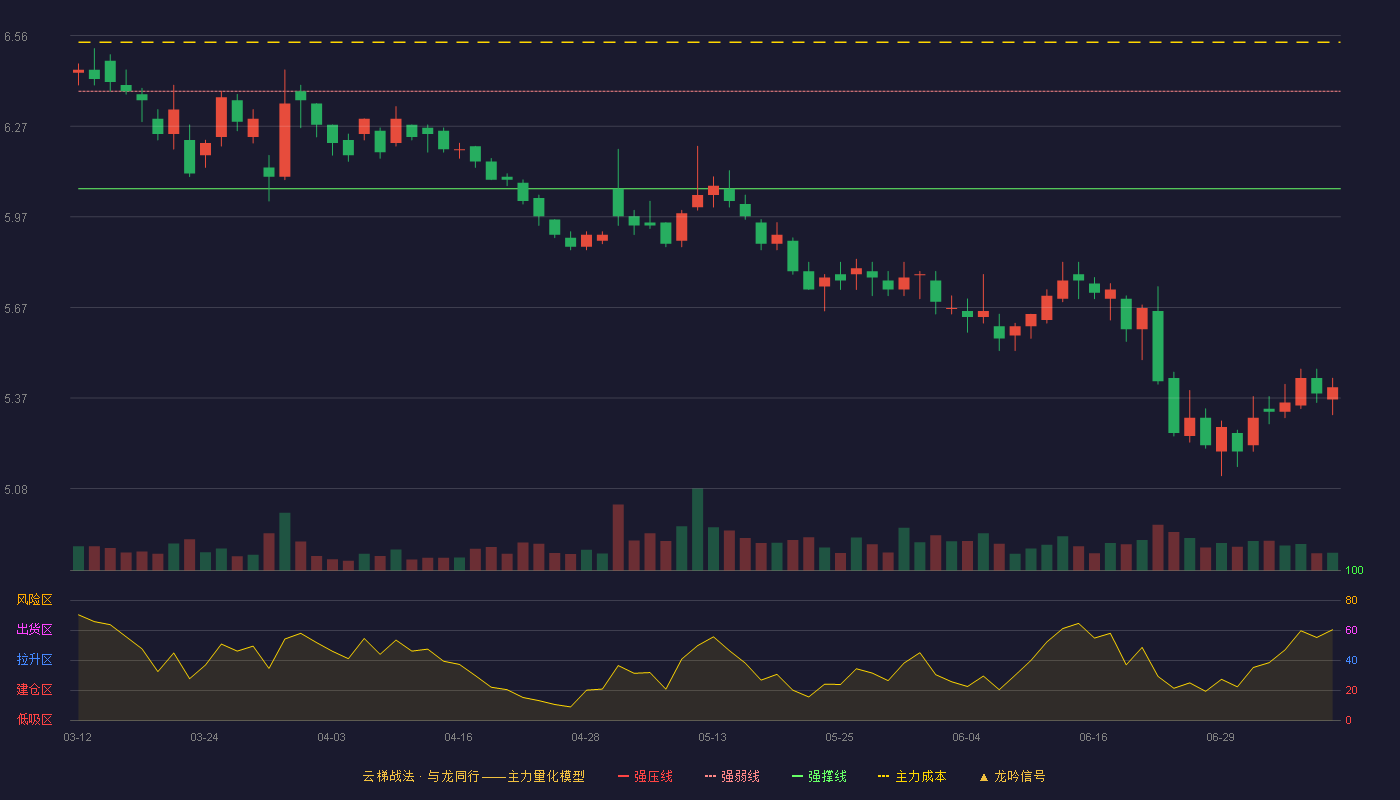
Task: Select the 03-12 date axis label
Action: click(77, 737)
